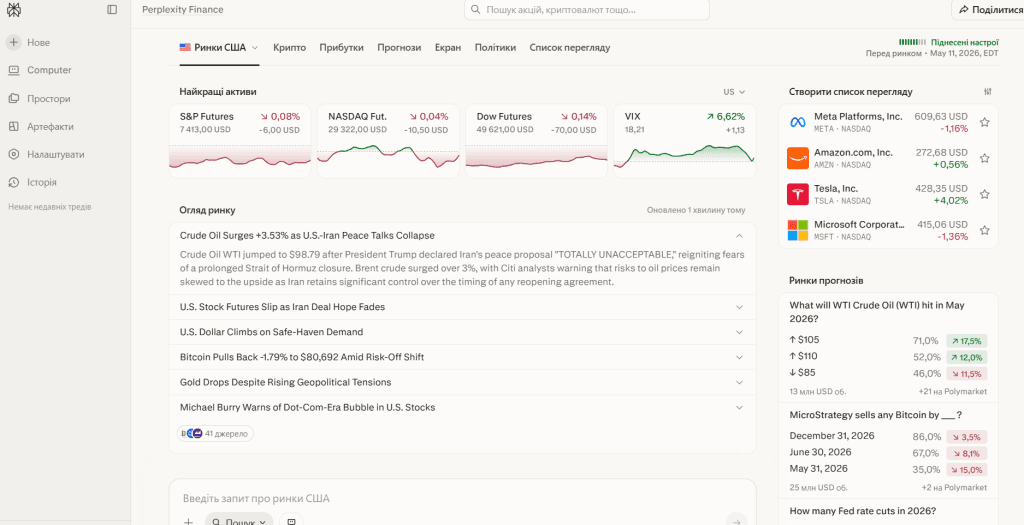Switch to the Список перегляду tab
Screen dimensions: 1024x525
pyautogui.click(x=569, y=48)
